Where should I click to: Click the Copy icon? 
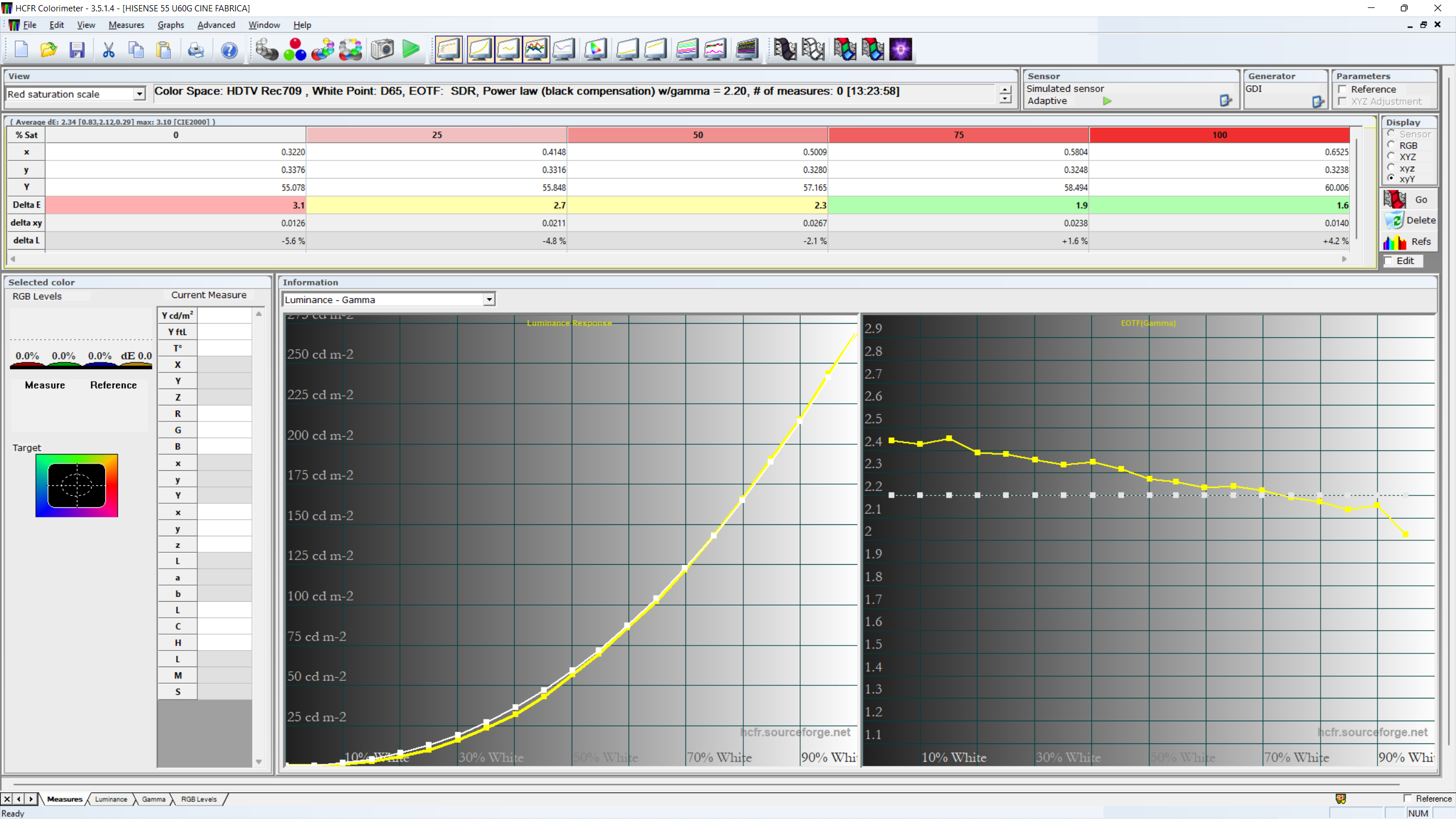click(136, 49)
